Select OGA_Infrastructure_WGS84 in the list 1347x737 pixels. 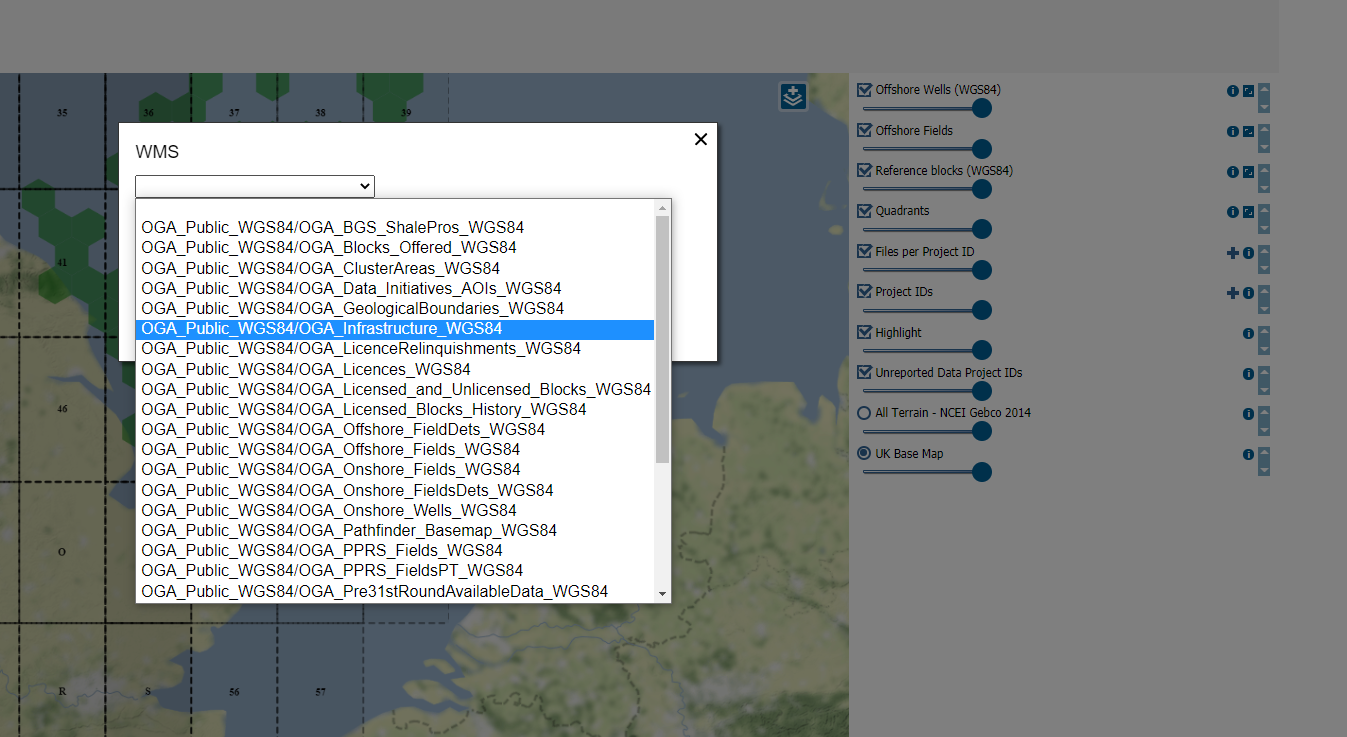click(322, 328)
